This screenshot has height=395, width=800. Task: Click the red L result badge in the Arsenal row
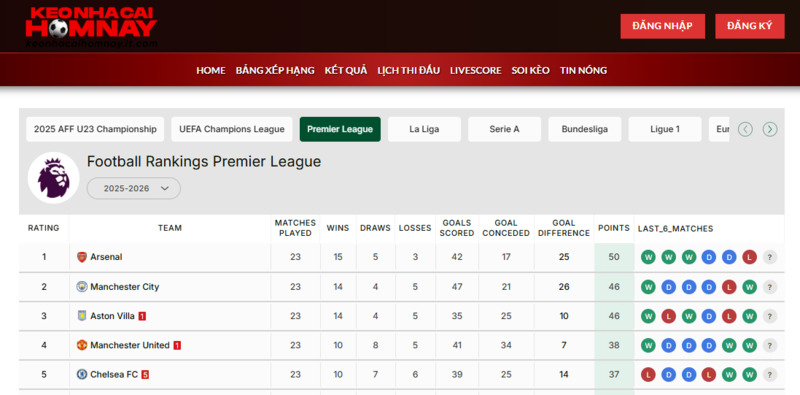749,257
